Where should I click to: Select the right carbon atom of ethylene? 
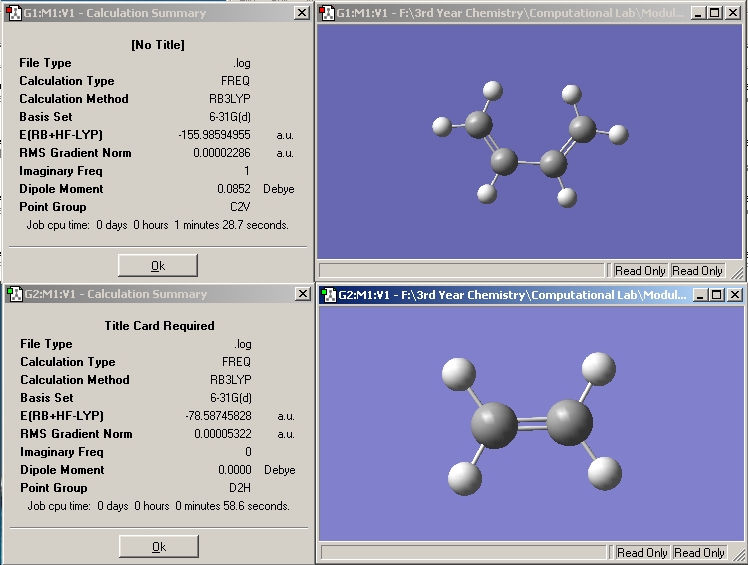[x=569, y=421]
